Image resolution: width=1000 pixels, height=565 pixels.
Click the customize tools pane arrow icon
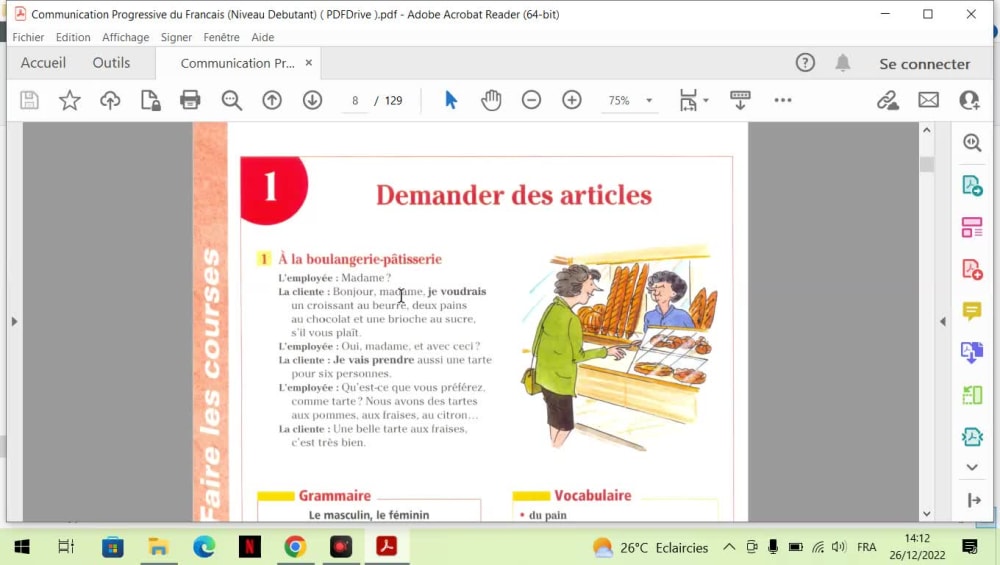(974, 501)
